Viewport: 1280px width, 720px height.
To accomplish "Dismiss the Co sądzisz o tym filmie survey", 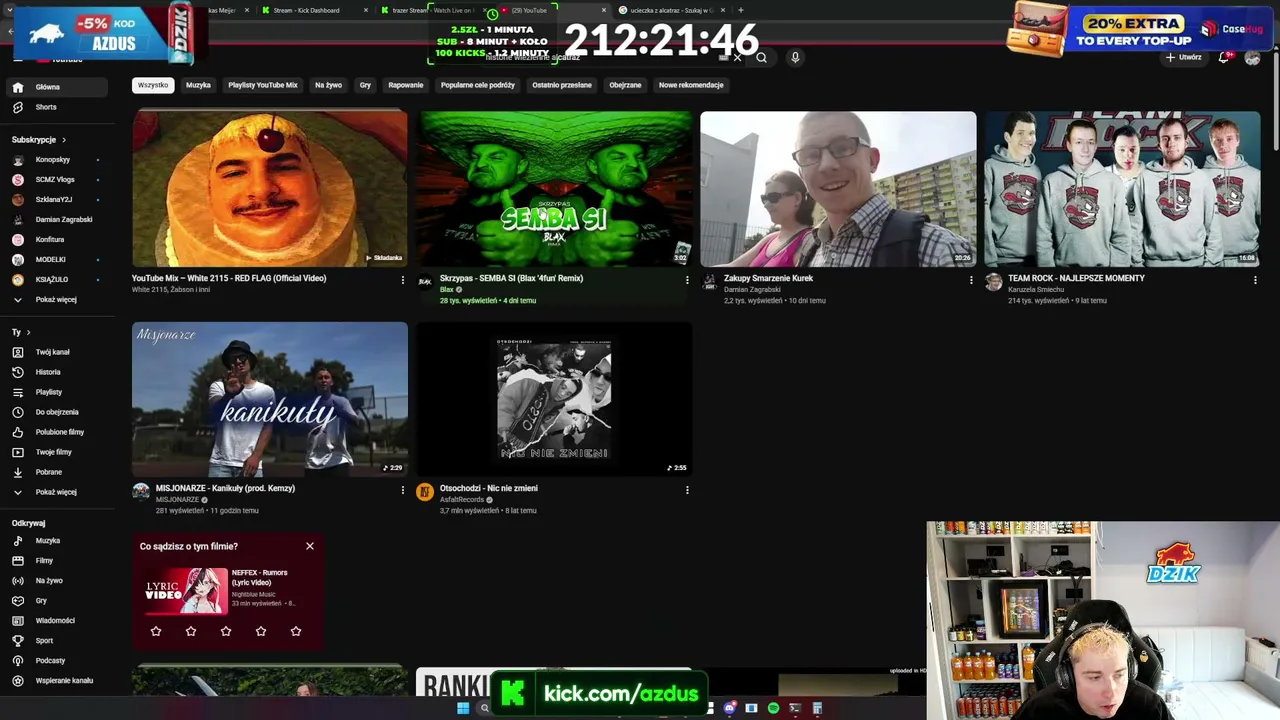I will (x=310, y=546).
